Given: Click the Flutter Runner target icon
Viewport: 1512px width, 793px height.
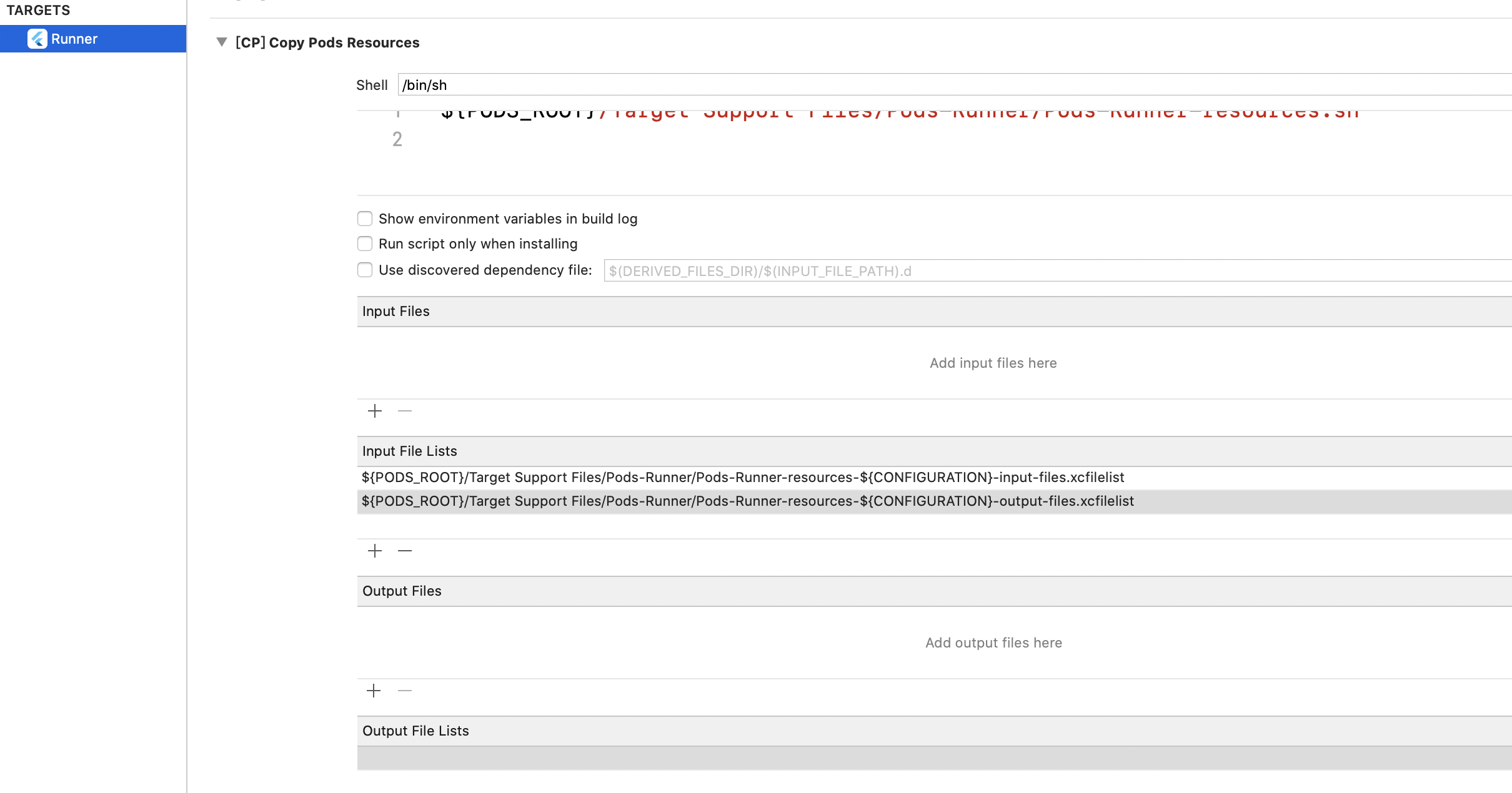Looking at the screenshot, I should coord(37,39).
